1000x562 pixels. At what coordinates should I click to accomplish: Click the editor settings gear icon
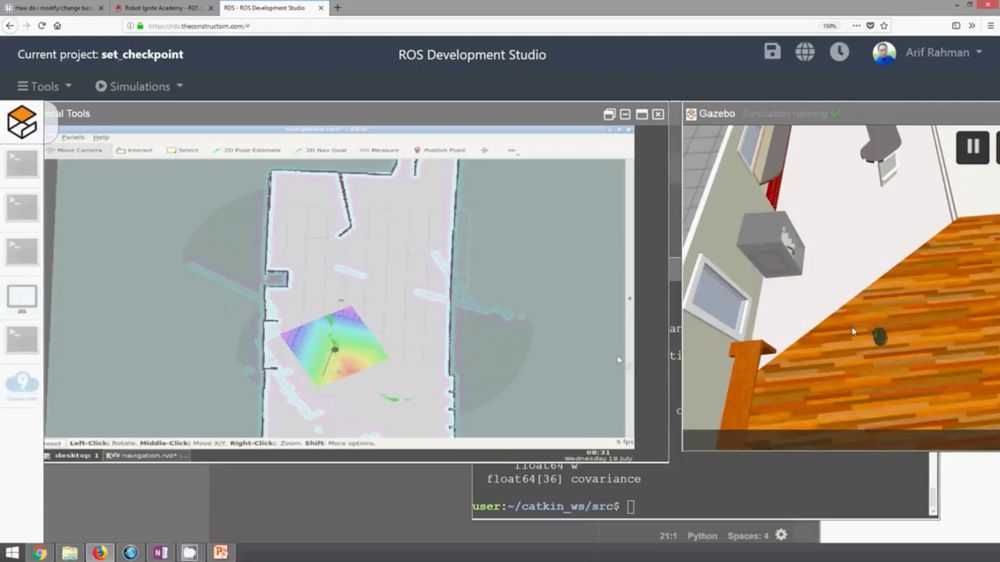[781, 535]
